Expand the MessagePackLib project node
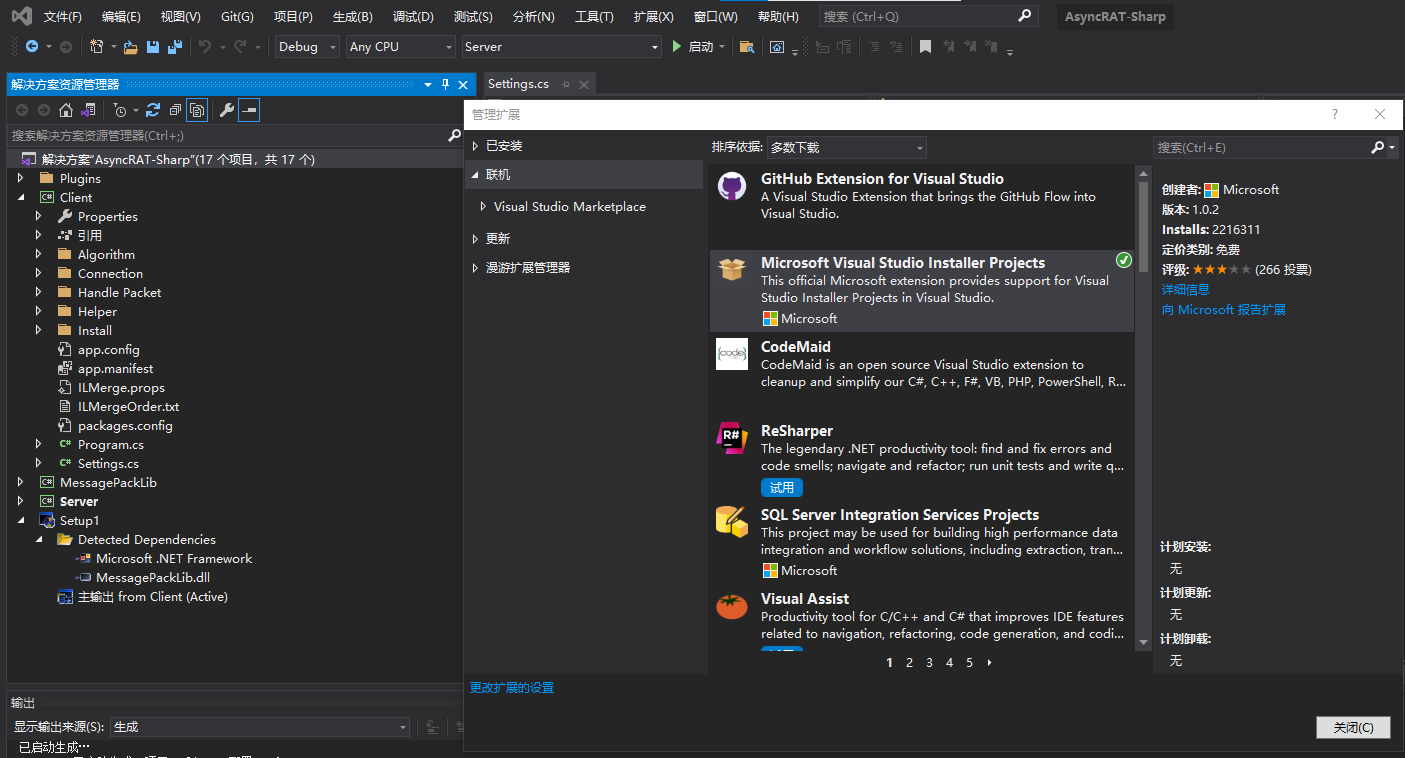 click(x=21, y=483)
